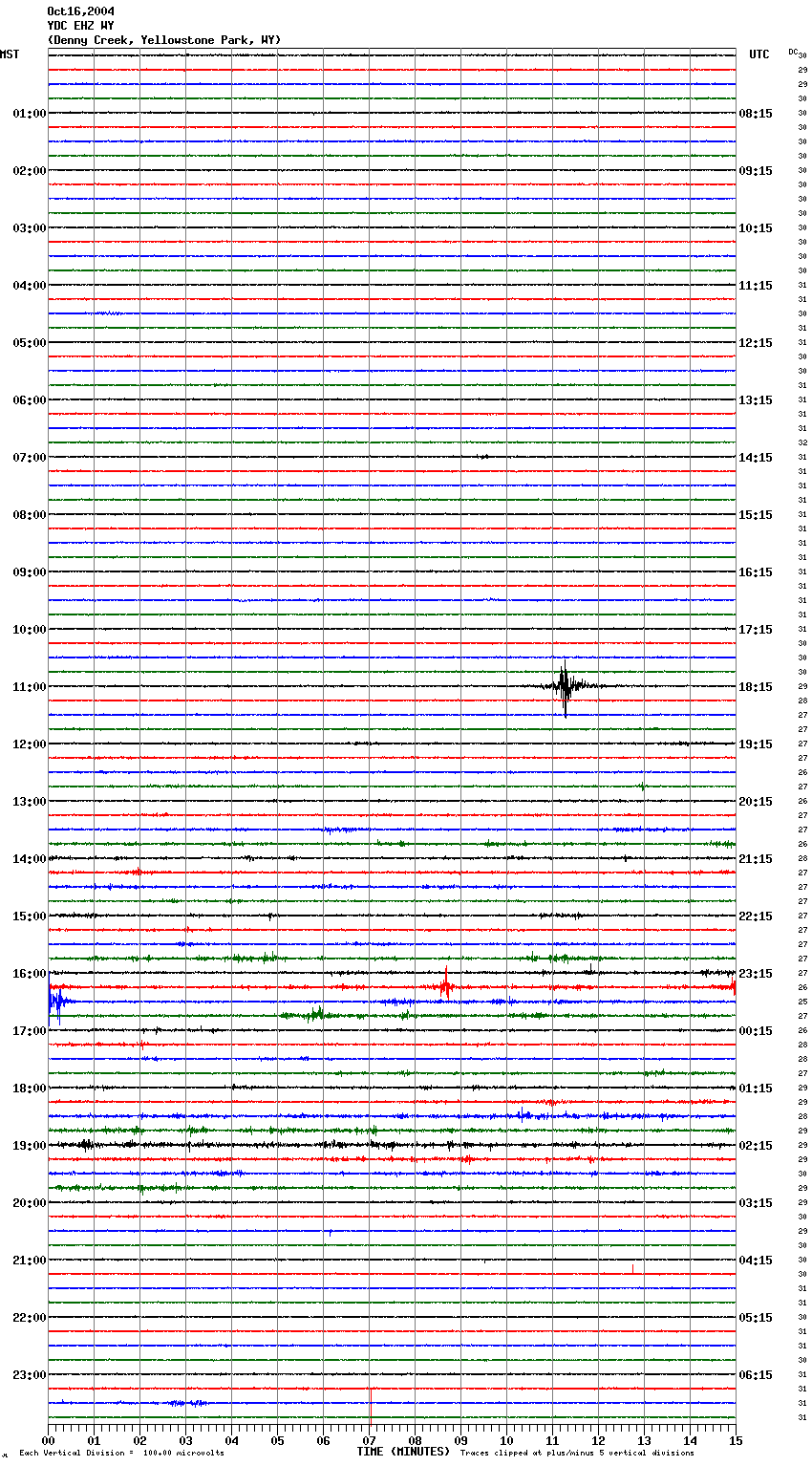Viewport: 812px width, 1466px height.
Task: Select the 12:00 MST row label
Action: 29,744
